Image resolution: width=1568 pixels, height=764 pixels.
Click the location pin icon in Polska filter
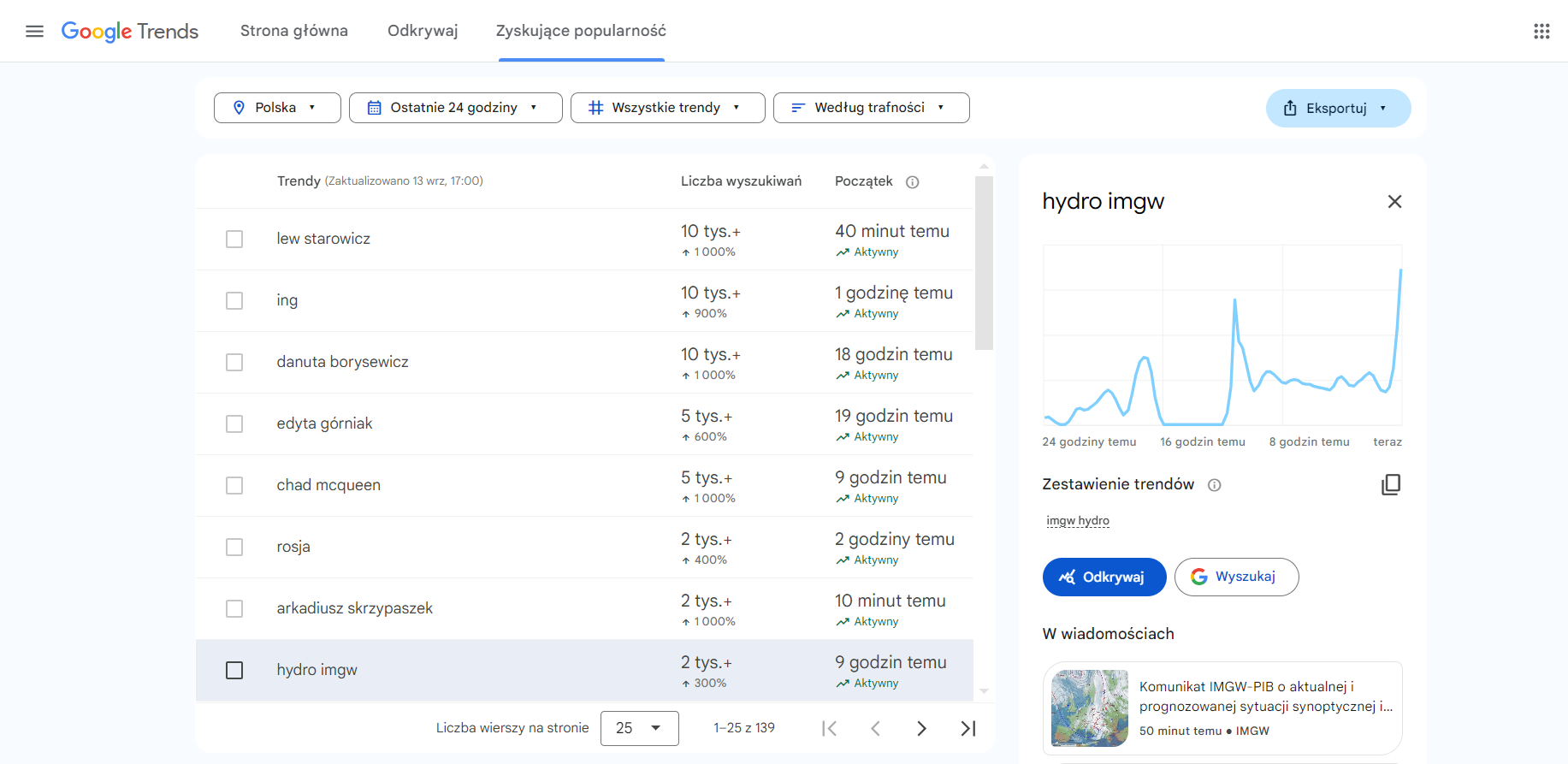pyautogui.click(x=239, y=108)
